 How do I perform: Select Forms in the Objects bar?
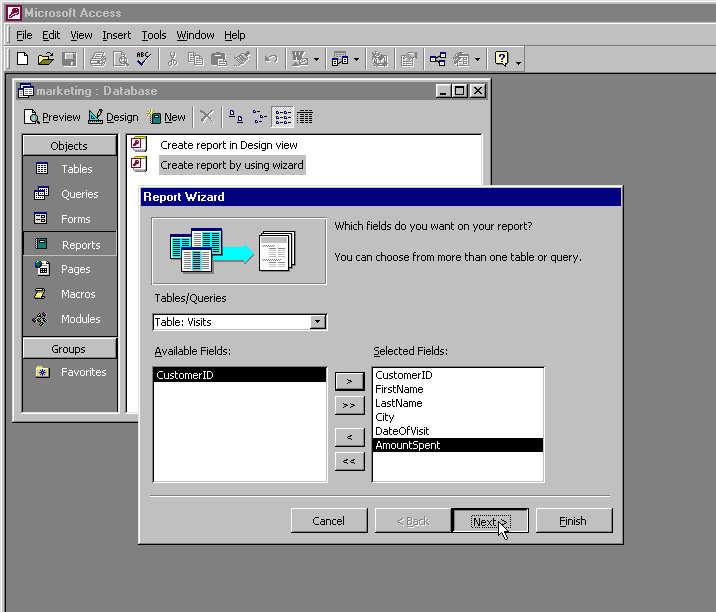click(70, 219)
